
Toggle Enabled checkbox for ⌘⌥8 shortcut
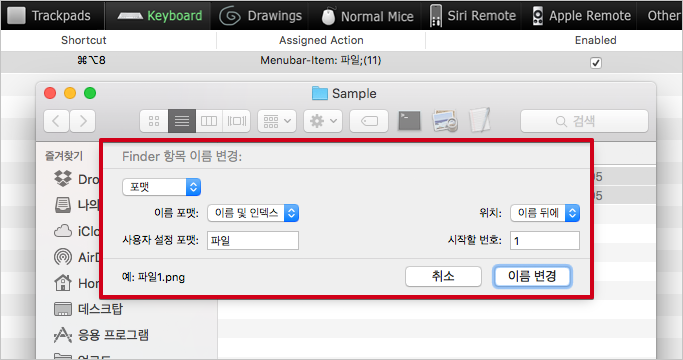596,63
